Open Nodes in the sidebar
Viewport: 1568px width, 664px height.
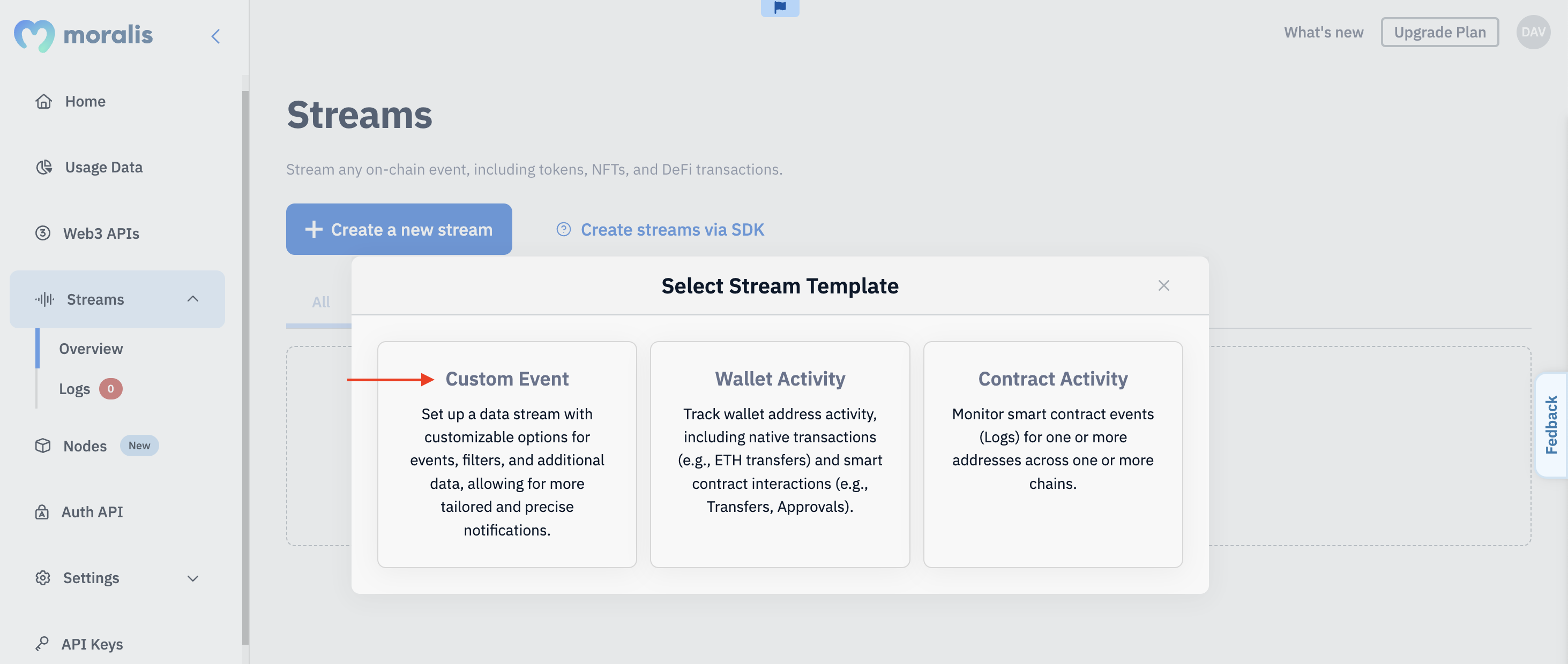coord(85,446)
